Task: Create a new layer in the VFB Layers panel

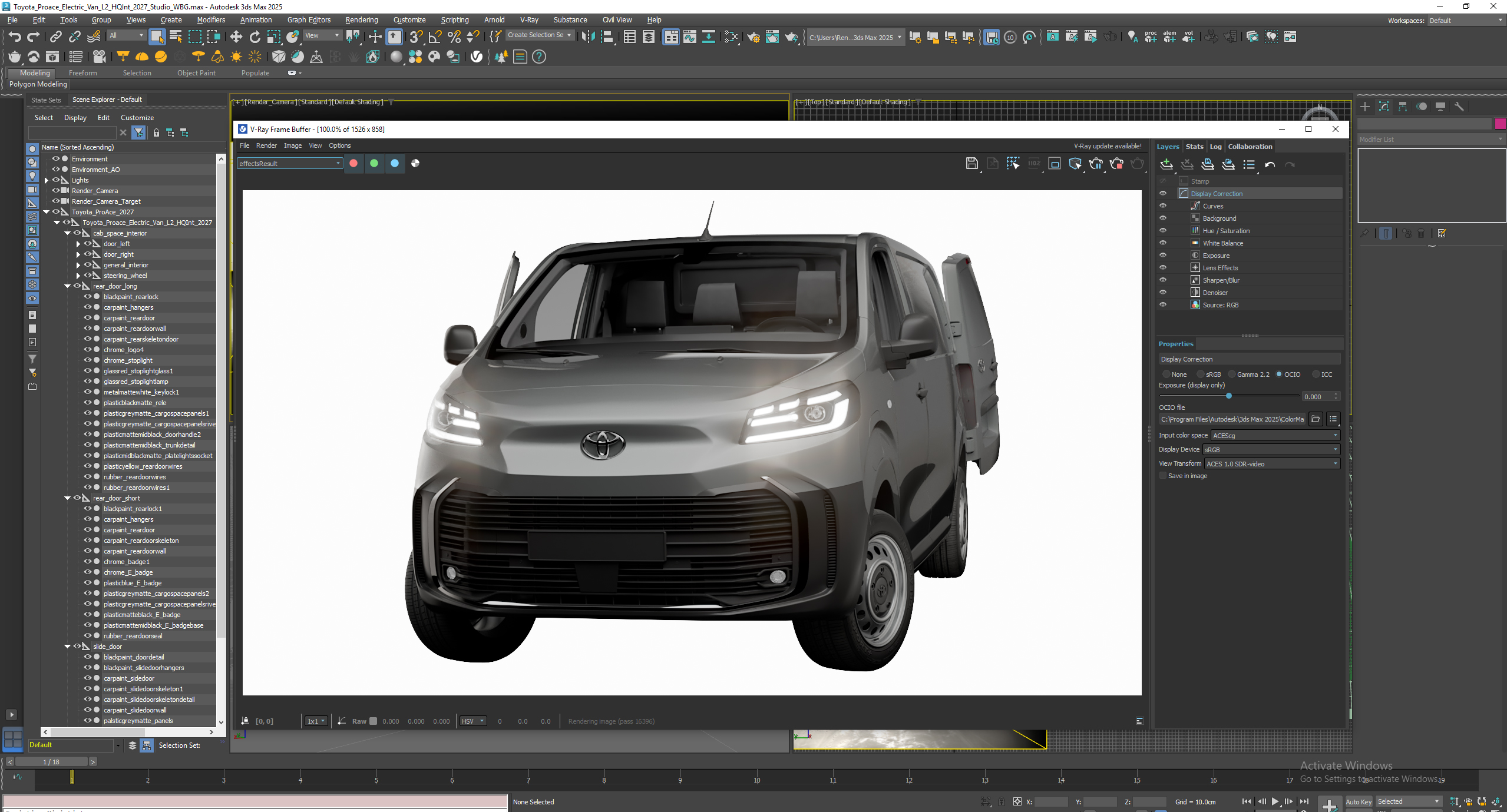Action: (1166, 165)
